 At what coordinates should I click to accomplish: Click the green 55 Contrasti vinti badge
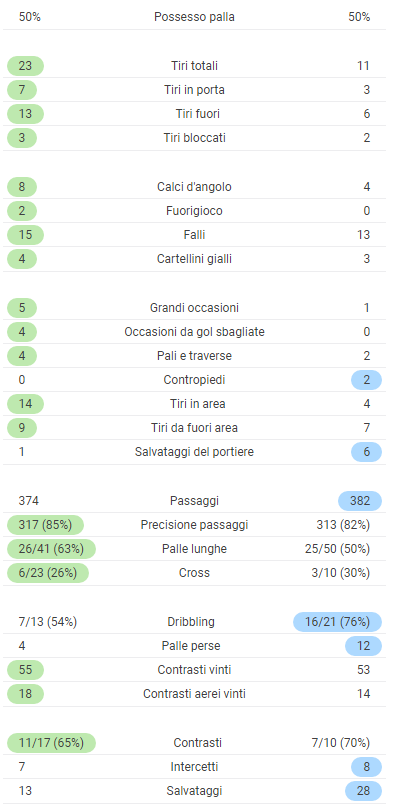coord(25,670)
